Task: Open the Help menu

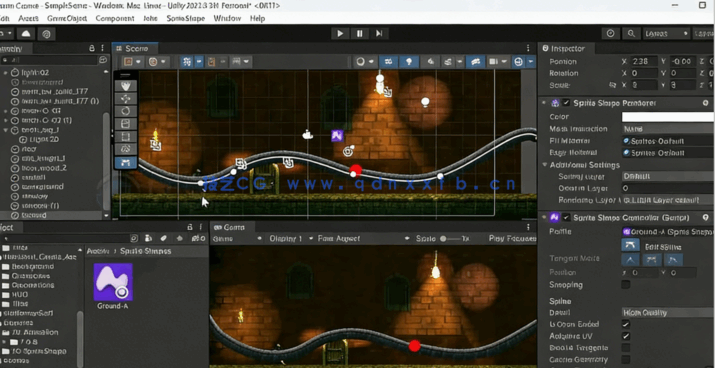Action: tap(257, 18)
